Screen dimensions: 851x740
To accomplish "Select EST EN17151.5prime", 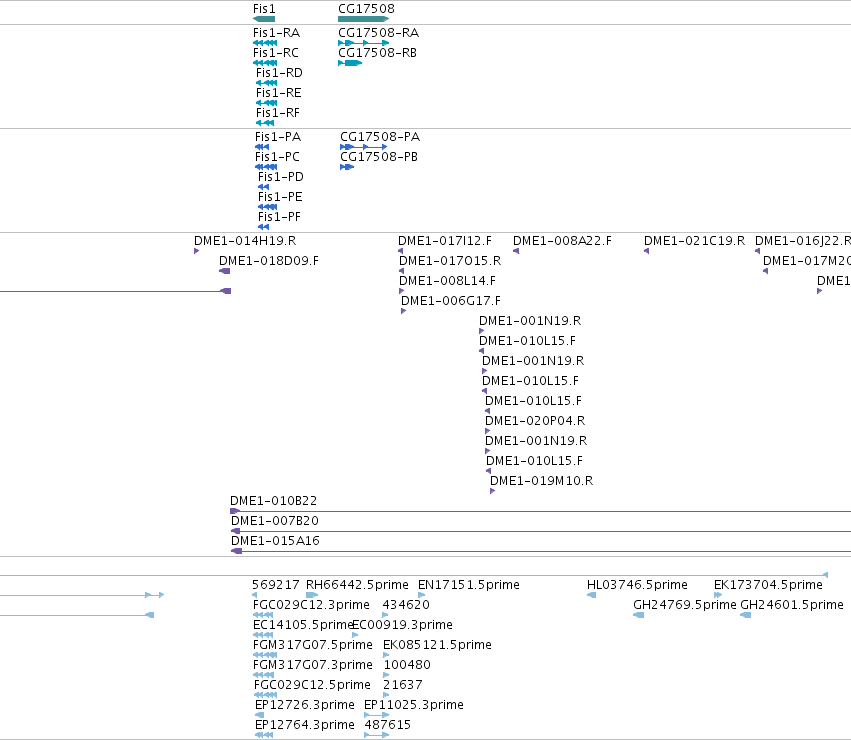I will pos(468,585).
